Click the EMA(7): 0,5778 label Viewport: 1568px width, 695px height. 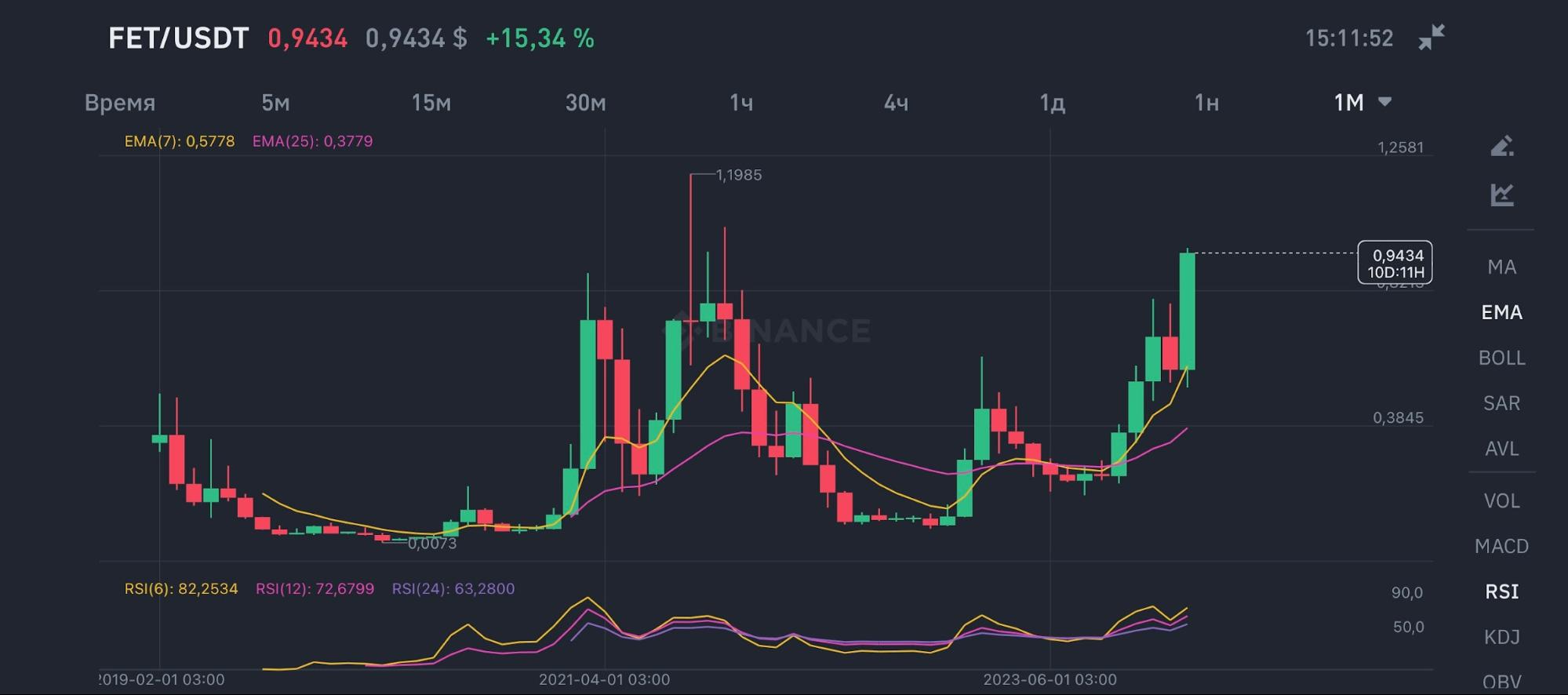click(180, 141)
